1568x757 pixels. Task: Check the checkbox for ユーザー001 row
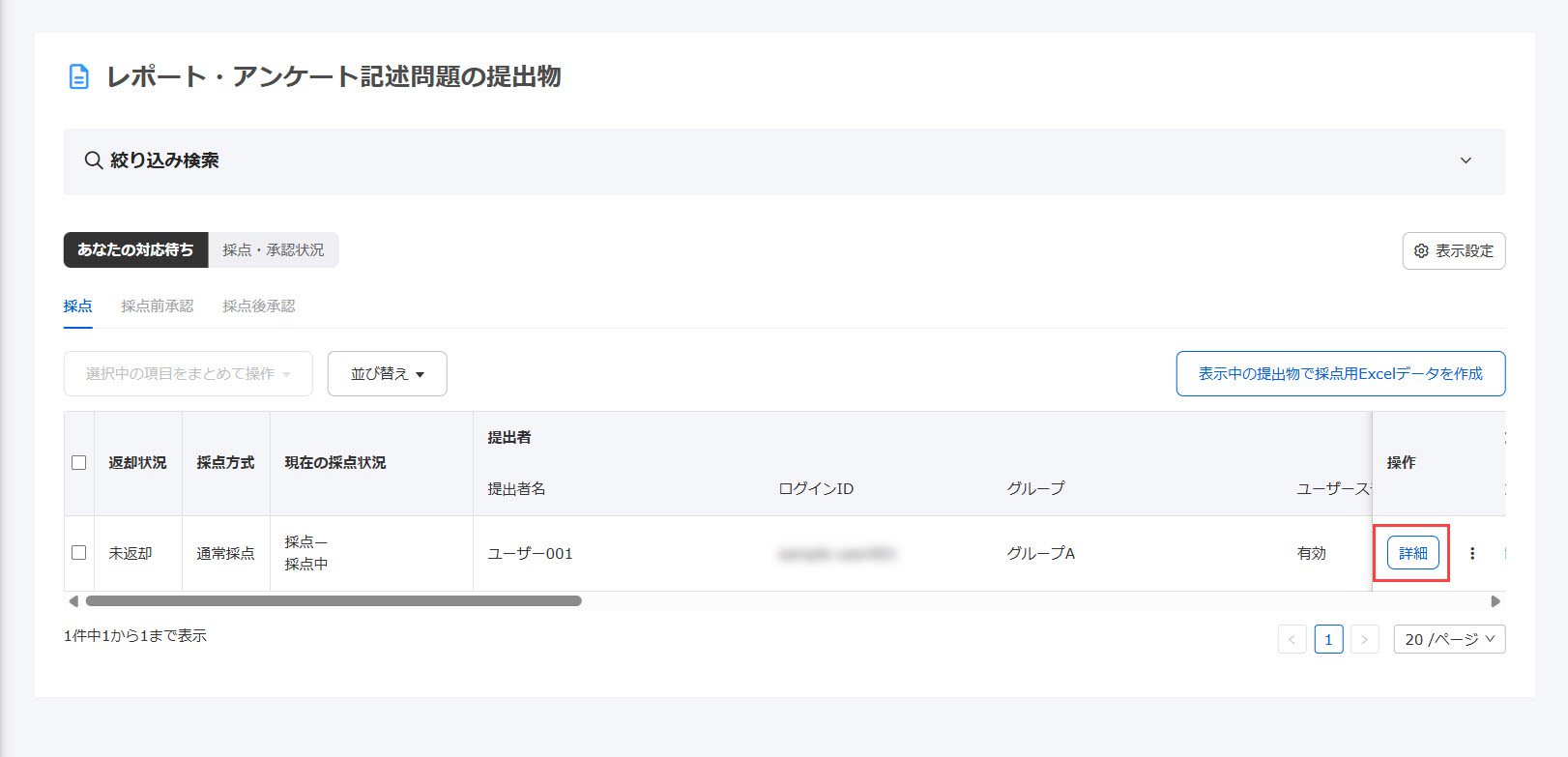pos(79,553)
